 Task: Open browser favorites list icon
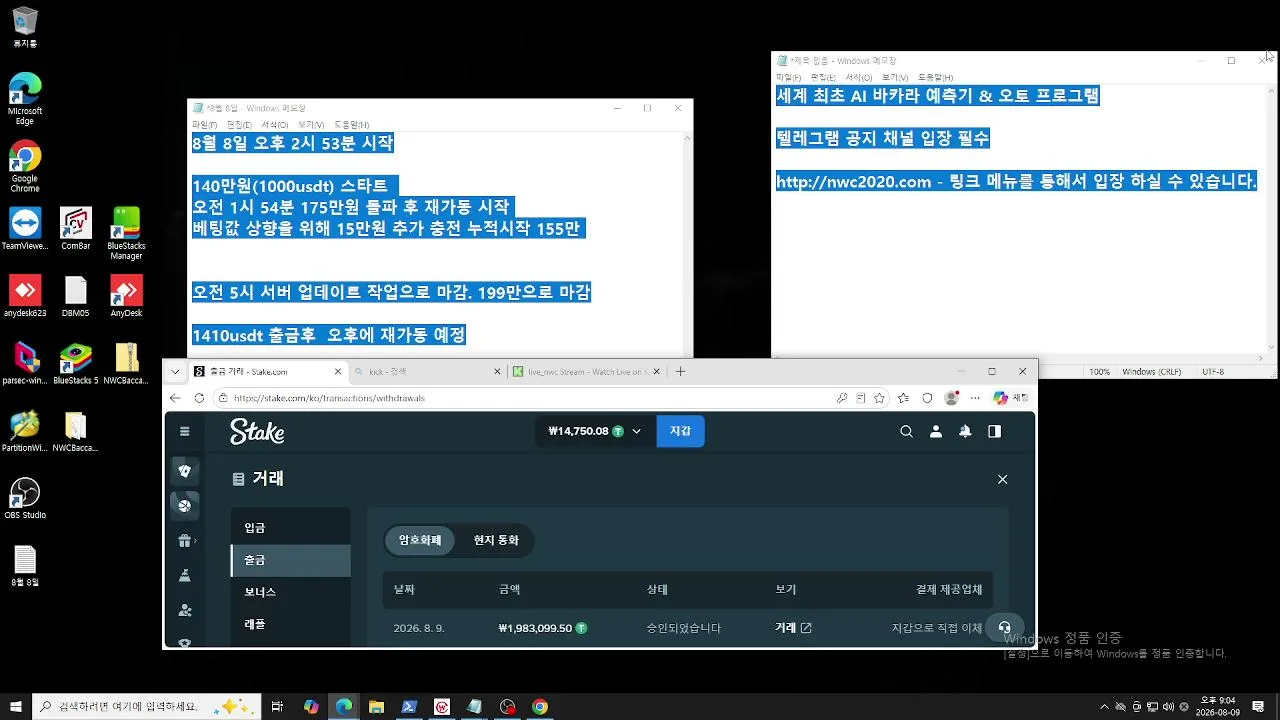tap(904, 398)
